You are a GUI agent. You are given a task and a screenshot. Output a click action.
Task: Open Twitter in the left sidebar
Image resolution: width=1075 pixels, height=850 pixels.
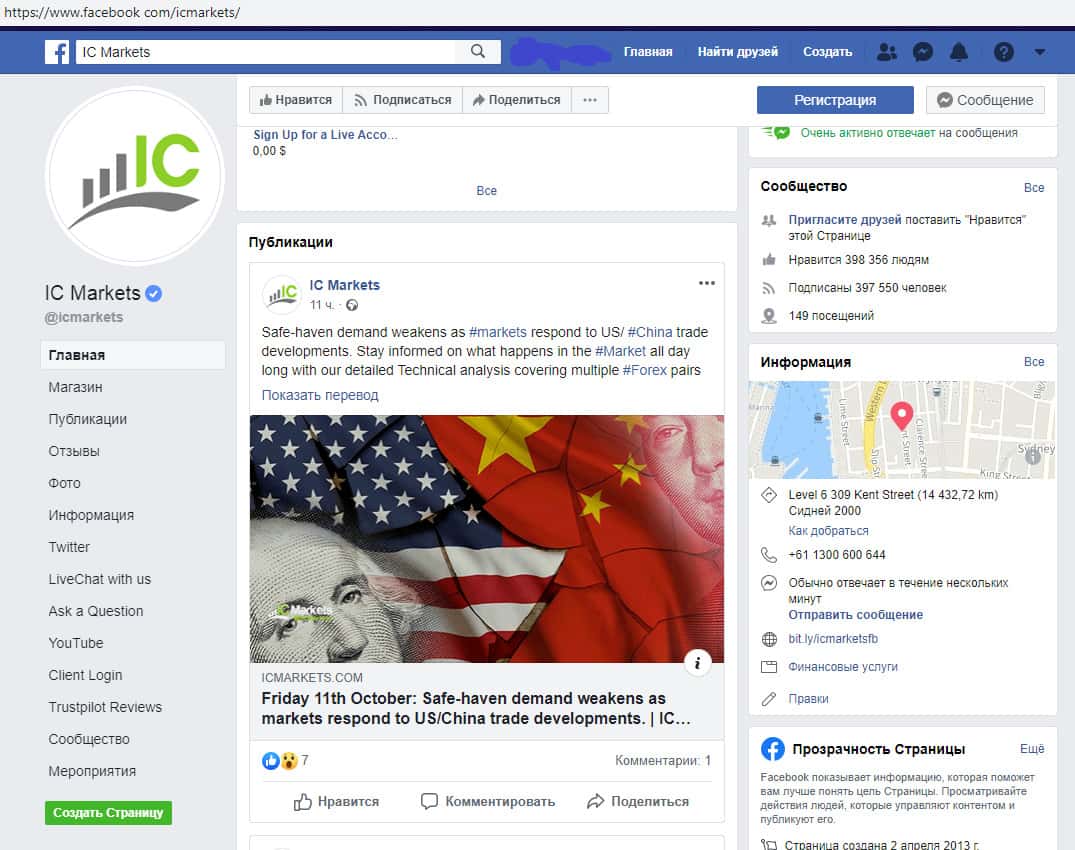coord(69,547)
